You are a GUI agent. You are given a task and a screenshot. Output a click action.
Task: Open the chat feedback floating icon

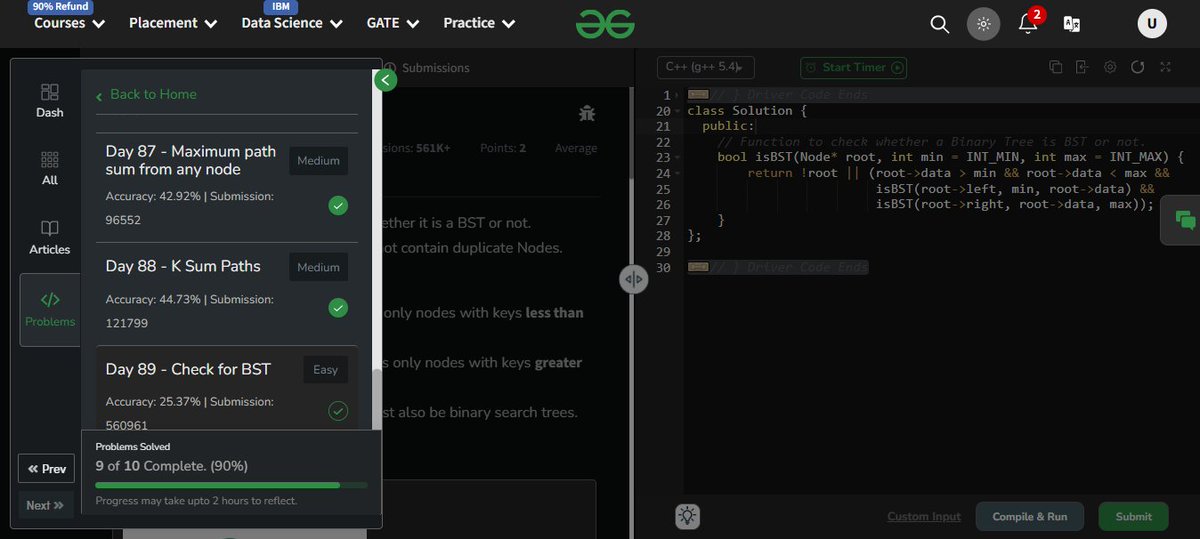click(1185, 220)
